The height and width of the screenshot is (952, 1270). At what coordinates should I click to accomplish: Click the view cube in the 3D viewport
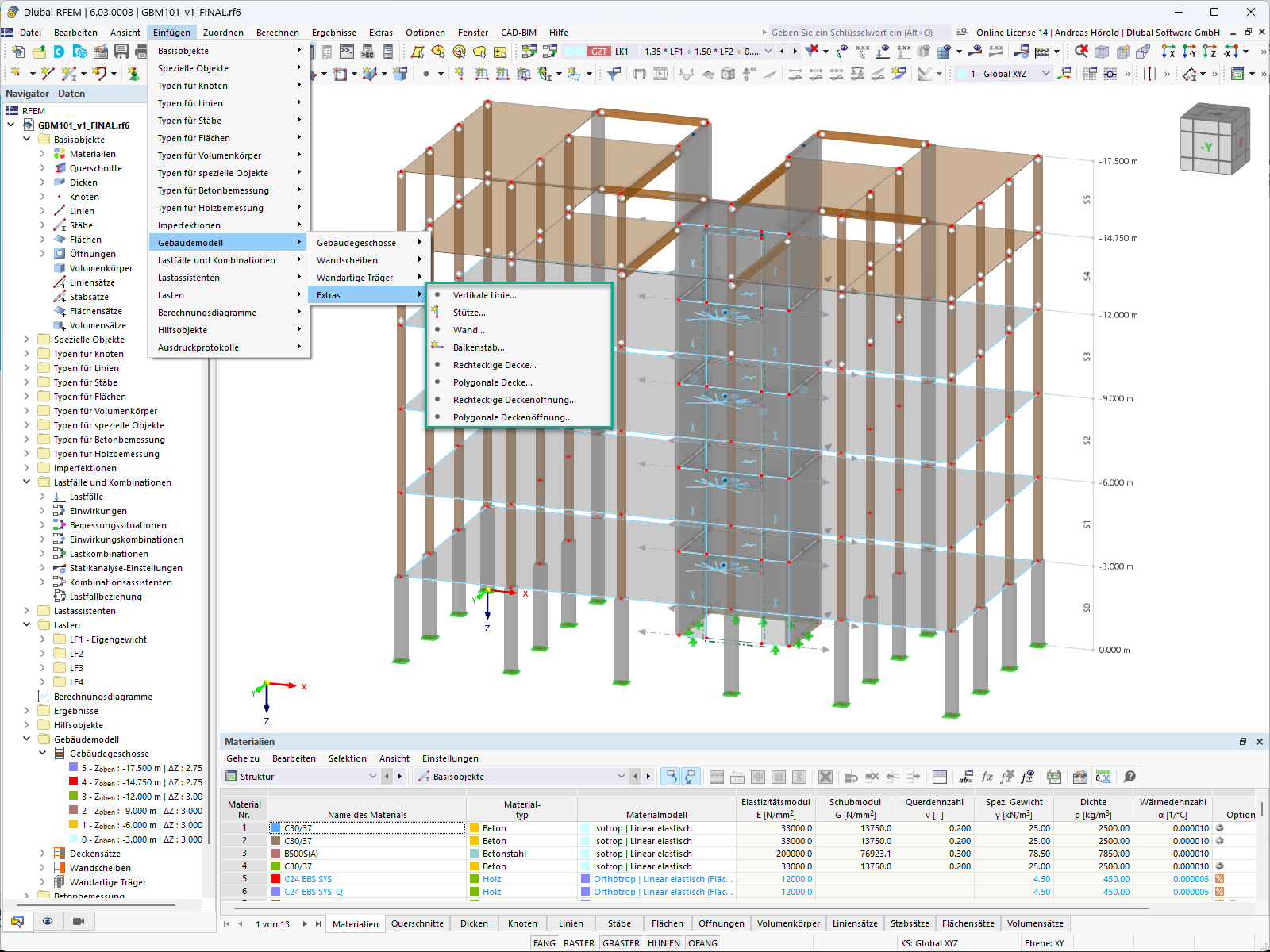(x=1214, y=140)
